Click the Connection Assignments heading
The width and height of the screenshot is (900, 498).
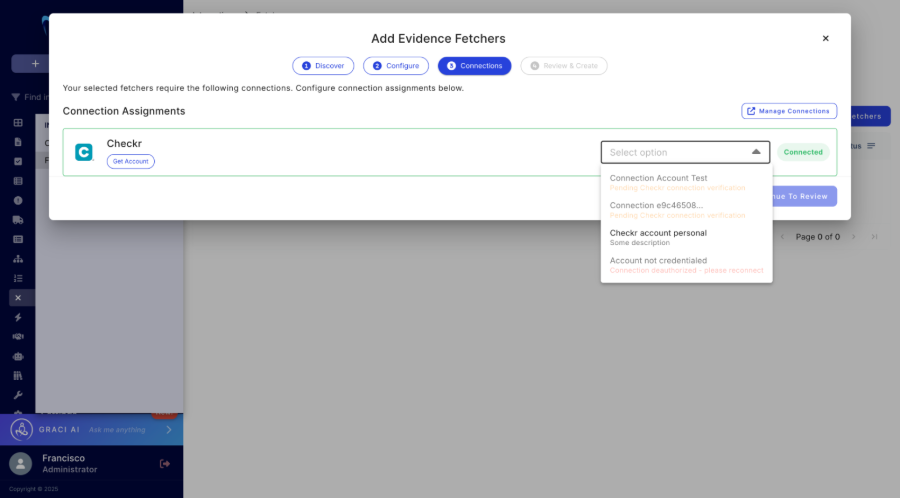(x=124, y=111)
